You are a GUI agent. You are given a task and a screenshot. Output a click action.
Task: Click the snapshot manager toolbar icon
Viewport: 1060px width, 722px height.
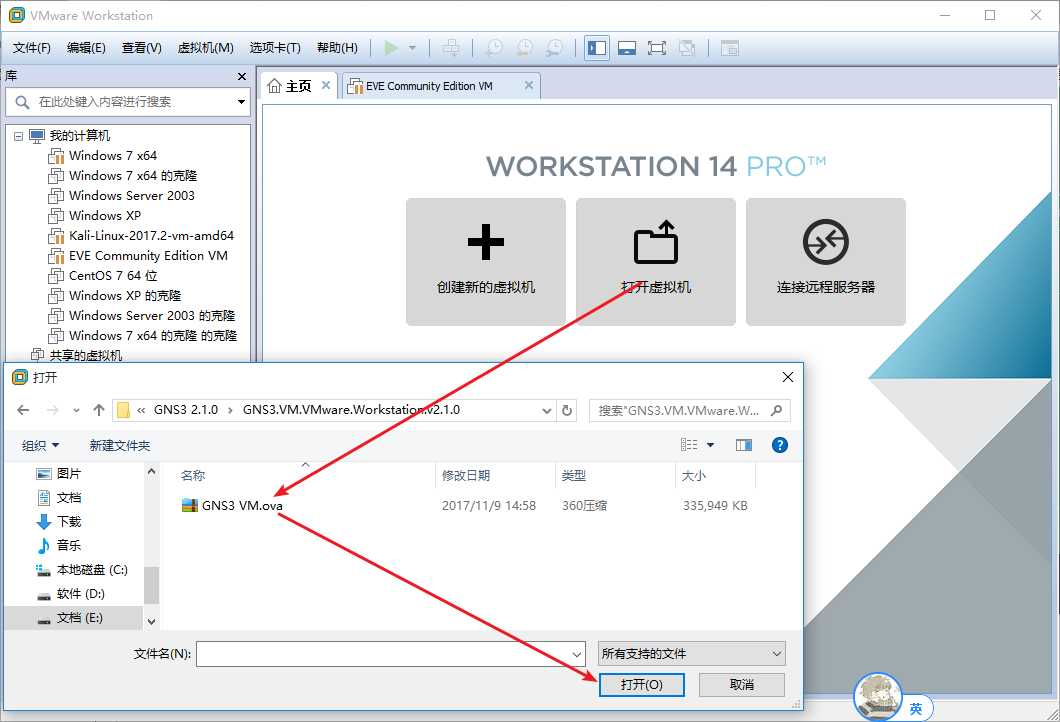[554, 48]
